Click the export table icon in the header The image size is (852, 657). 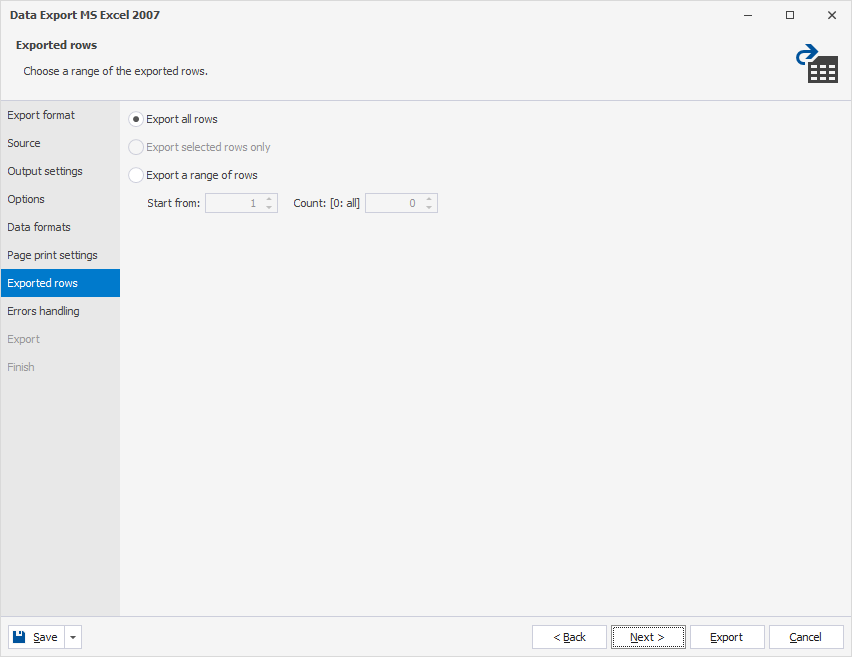pyautogui.click(x=817, y=64)
